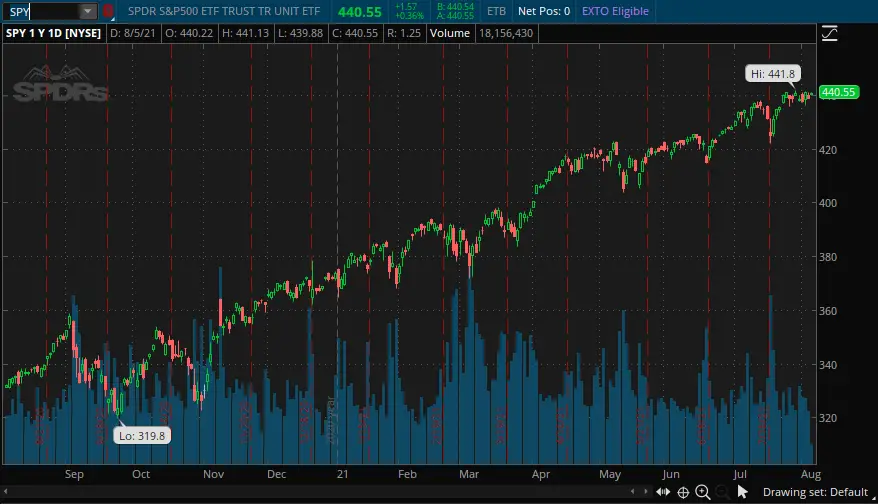The height and width of the screenshot is (504, 878).
Task: Click the scroll right arrow in the chart bottom bar
Action: coord(646,492)
